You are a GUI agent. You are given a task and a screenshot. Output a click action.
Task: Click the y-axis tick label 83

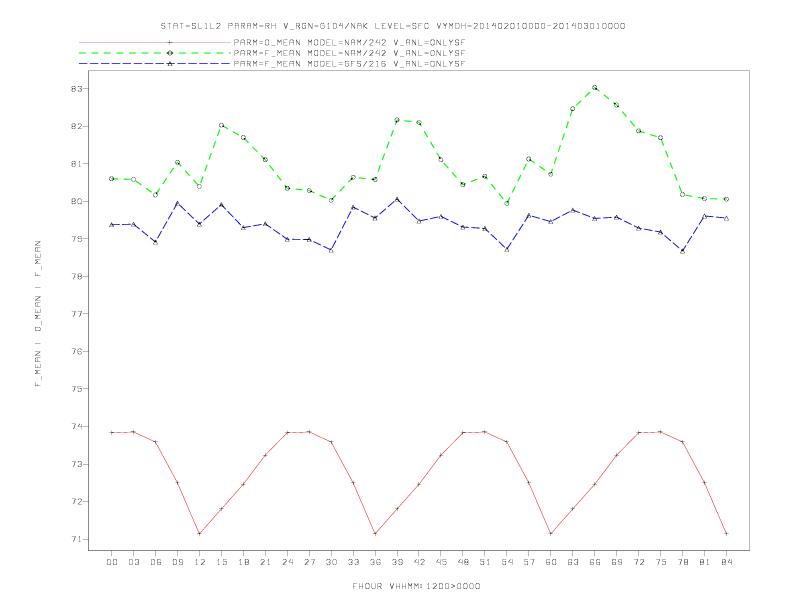77,88
